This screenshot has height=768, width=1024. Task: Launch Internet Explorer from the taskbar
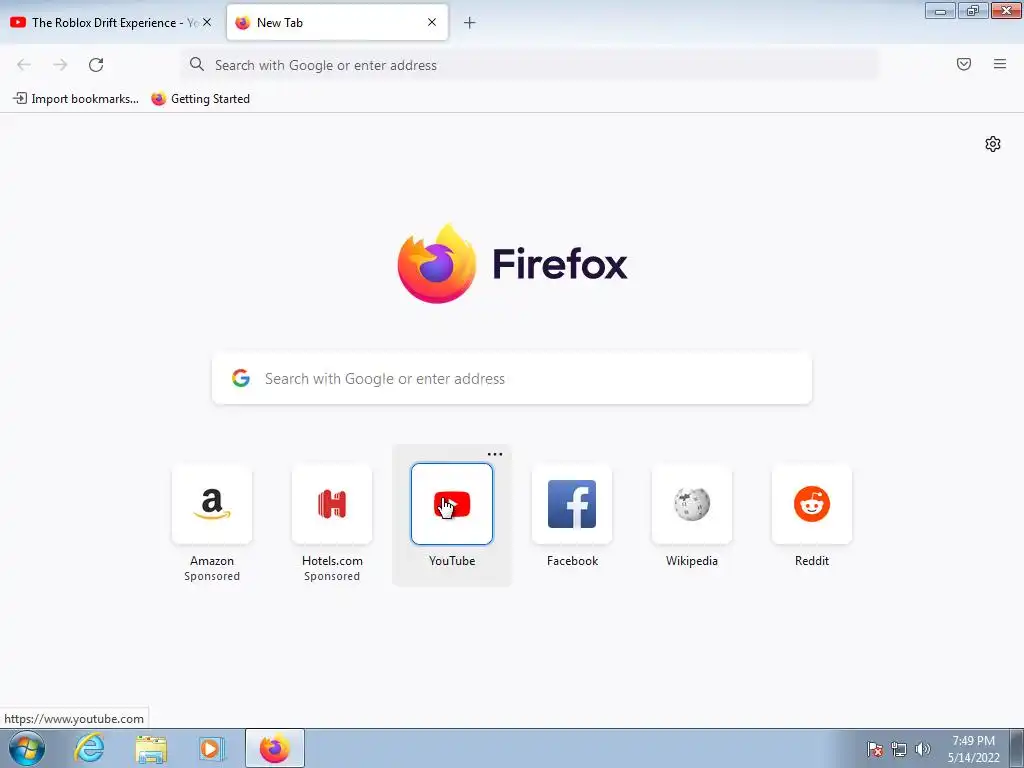point(89,748)
